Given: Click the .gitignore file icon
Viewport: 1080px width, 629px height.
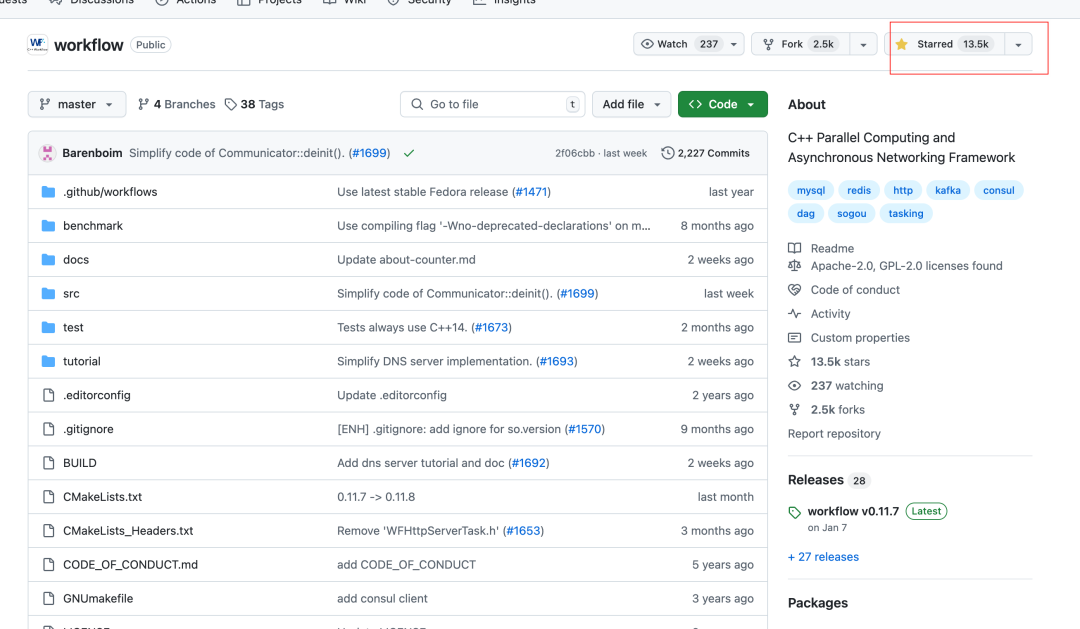Looking at the screenshot, I should coord(48,429).
